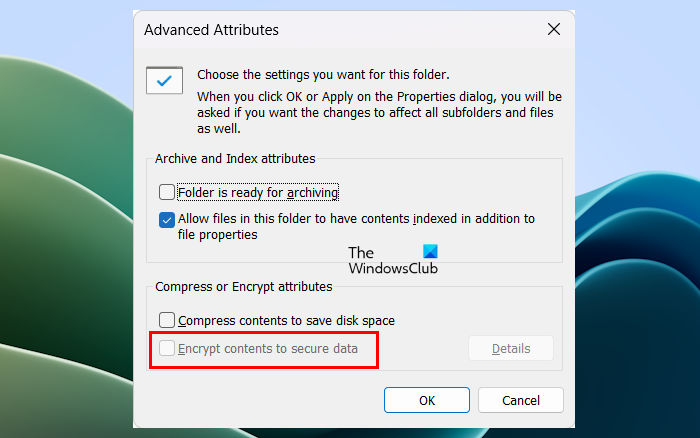Image resolution: width=700 pixels, height=438 pixels.
Task: Dismiss the dialog using the Cancel button
Action: 521,400
